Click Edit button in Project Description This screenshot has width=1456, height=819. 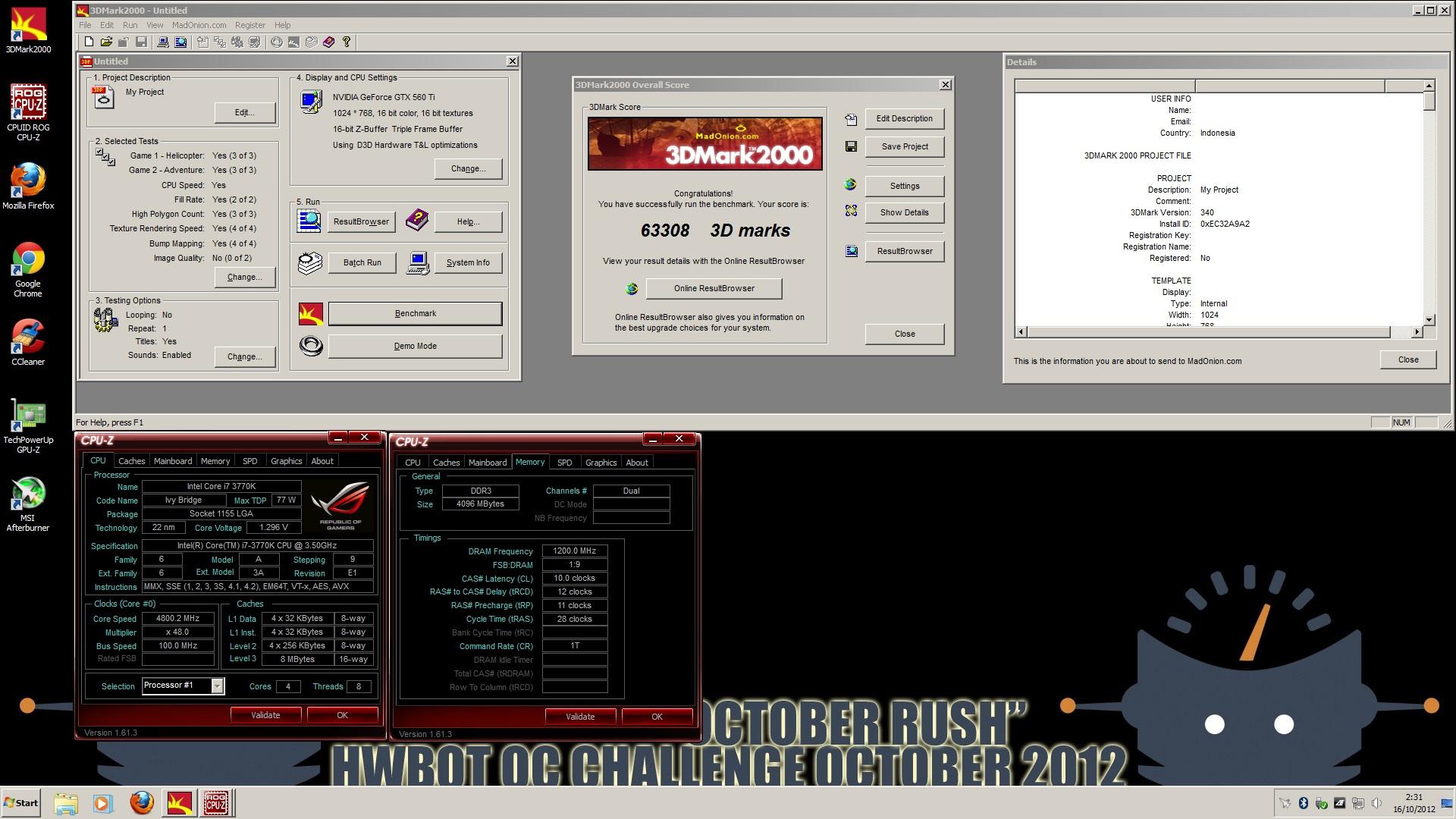244,112
